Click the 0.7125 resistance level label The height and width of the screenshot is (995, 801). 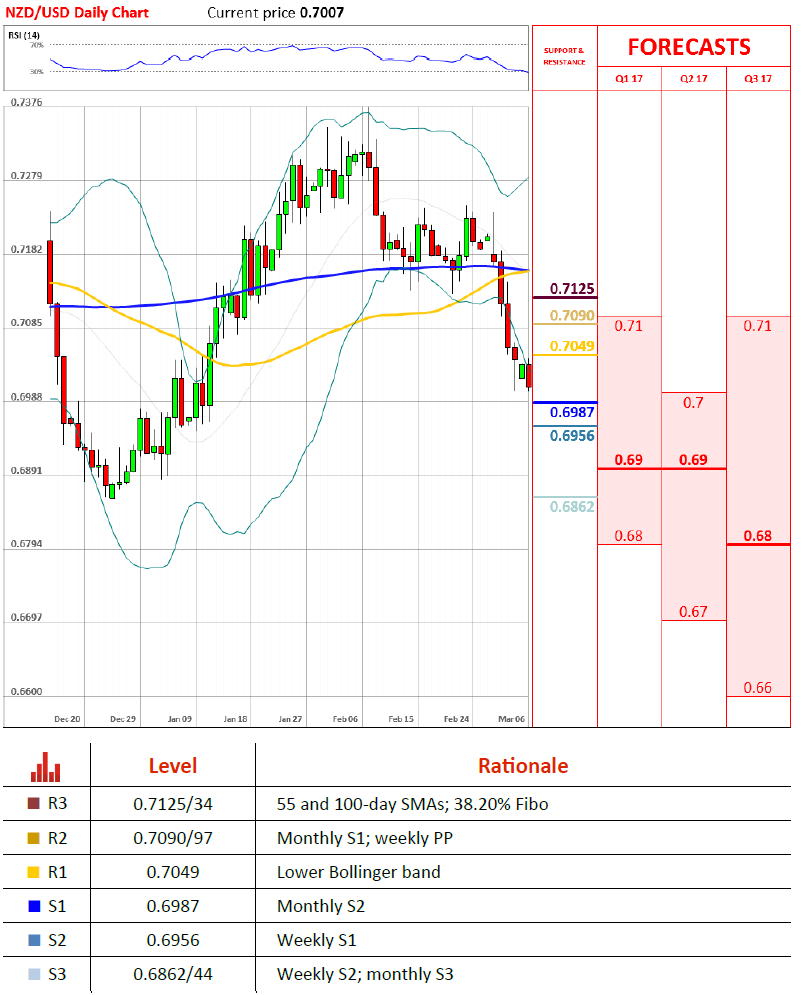pos(572,289)
